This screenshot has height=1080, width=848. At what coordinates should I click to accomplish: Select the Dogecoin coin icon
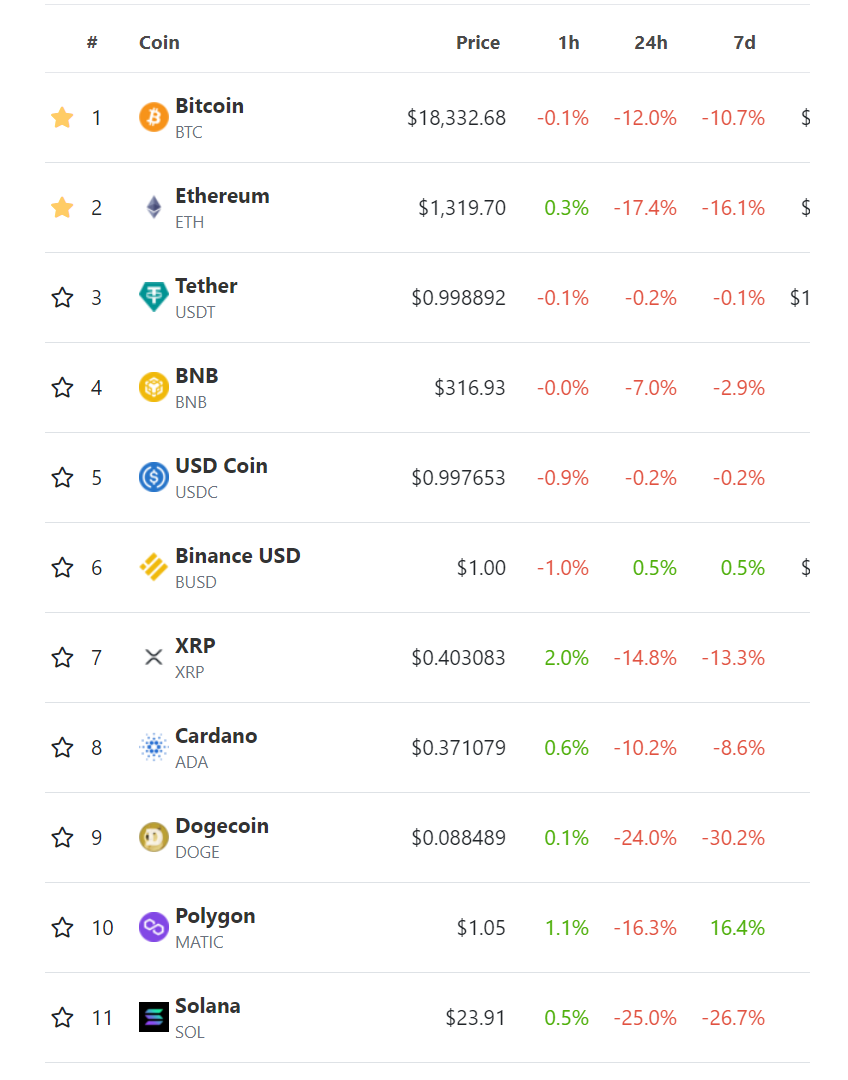(153, 837)
